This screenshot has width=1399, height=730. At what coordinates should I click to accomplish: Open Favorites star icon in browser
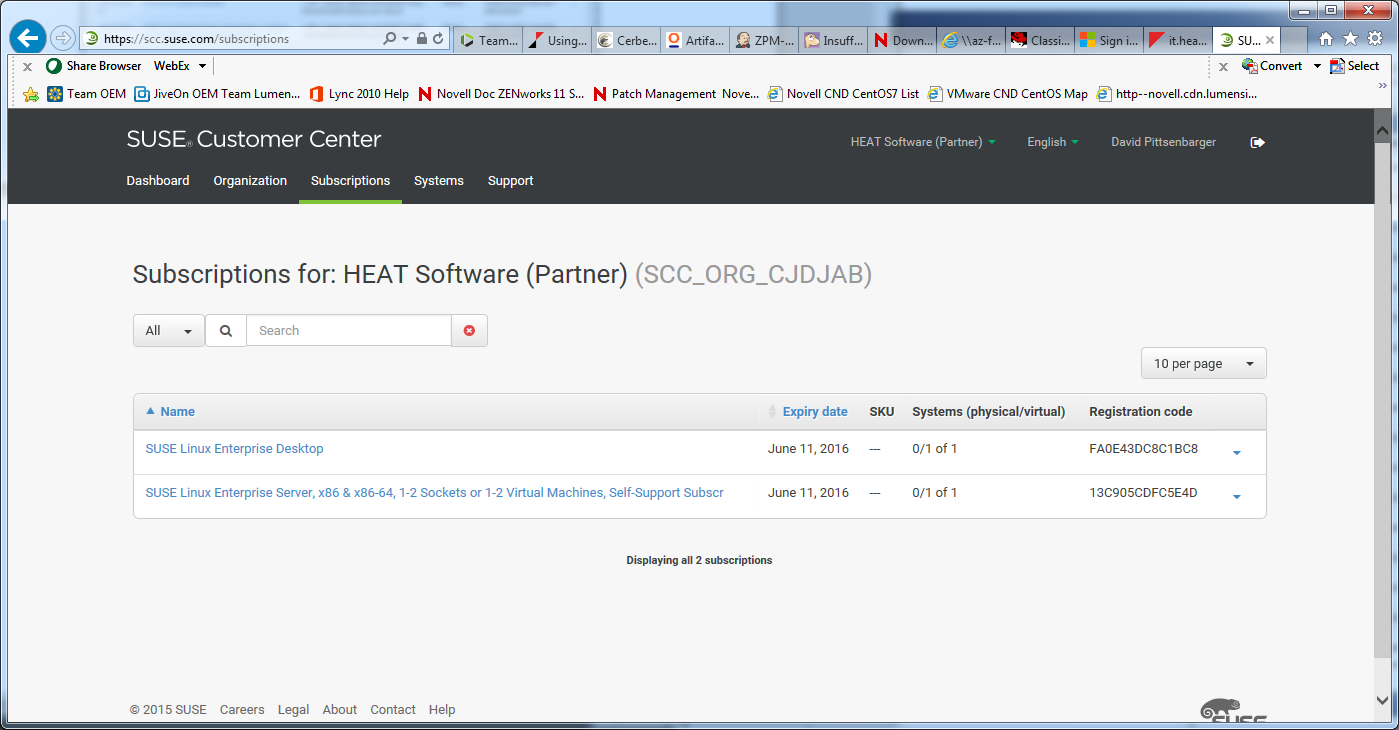[1350, 39]
